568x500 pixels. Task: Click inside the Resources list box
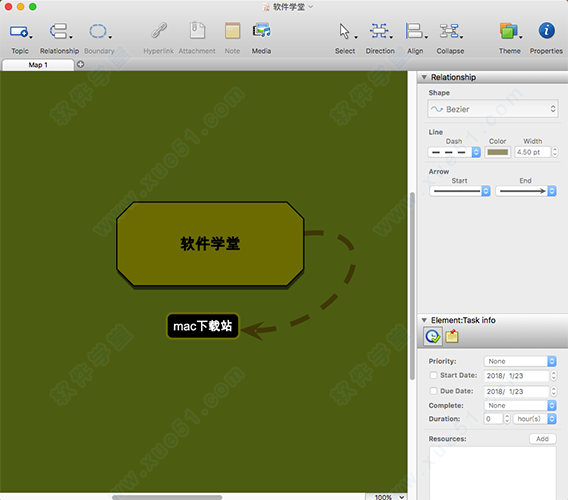tap(493, 473)
